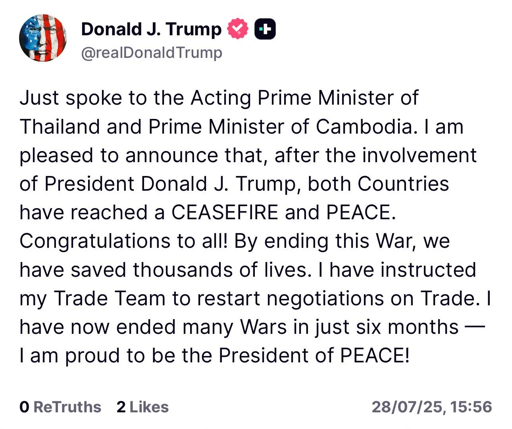Open the @realDonaldTrump handle link
The height and width of the screenshot is (429, 512).
click(152, 53)
